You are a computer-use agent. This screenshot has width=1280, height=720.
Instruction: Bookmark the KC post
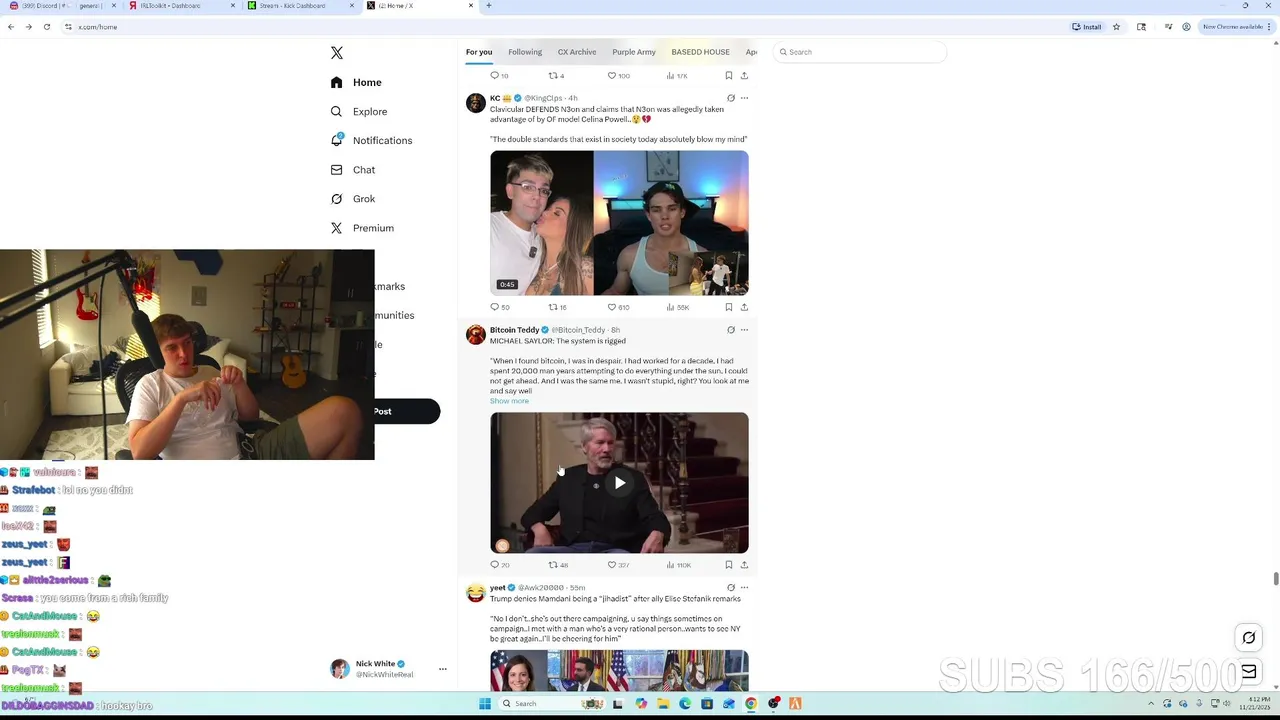pyautogui.click(x=729, y=307)
